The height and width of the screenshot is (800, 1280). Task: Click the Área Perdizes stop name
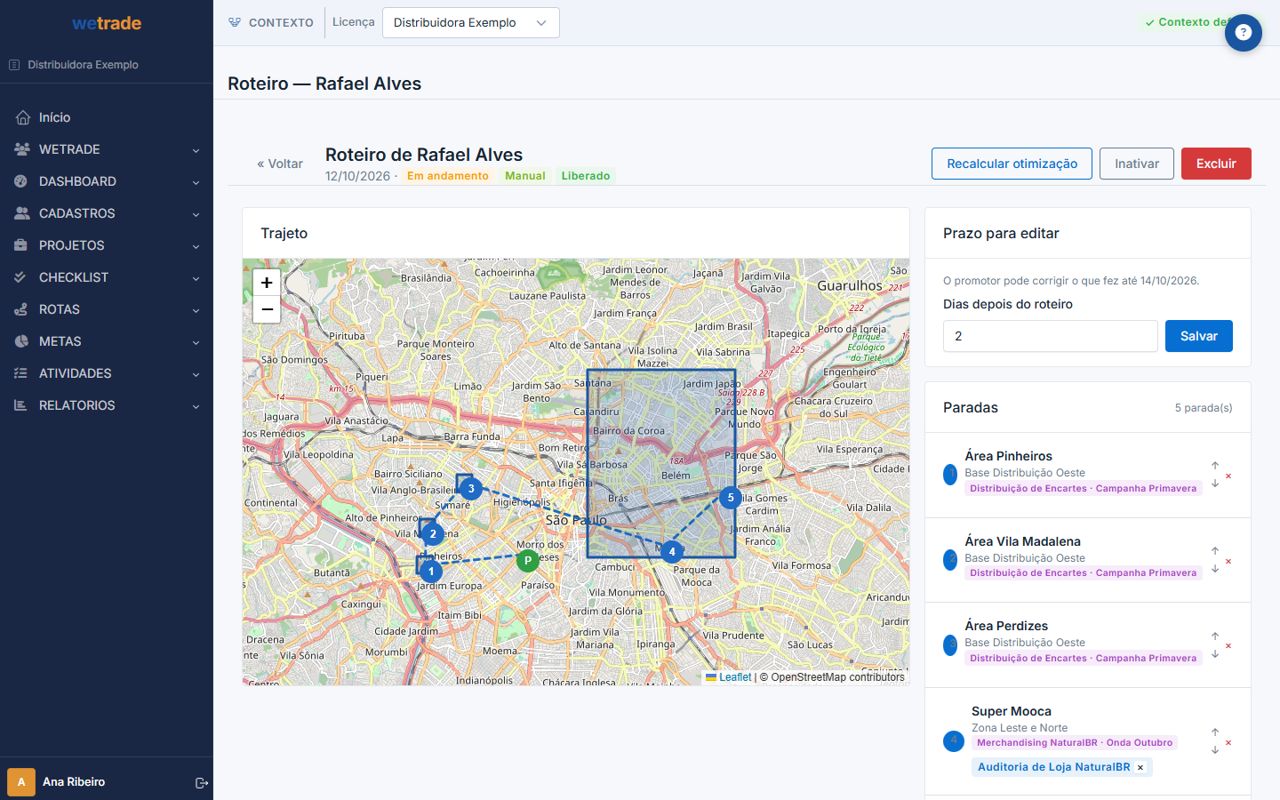click(x=1006, y=626)
